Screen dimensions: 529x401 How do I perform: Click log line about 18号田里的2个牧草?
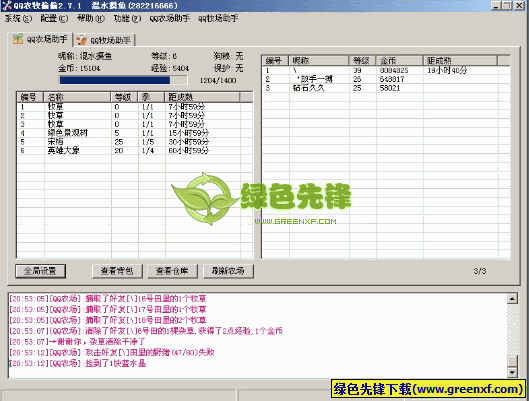tap(108, 320)
